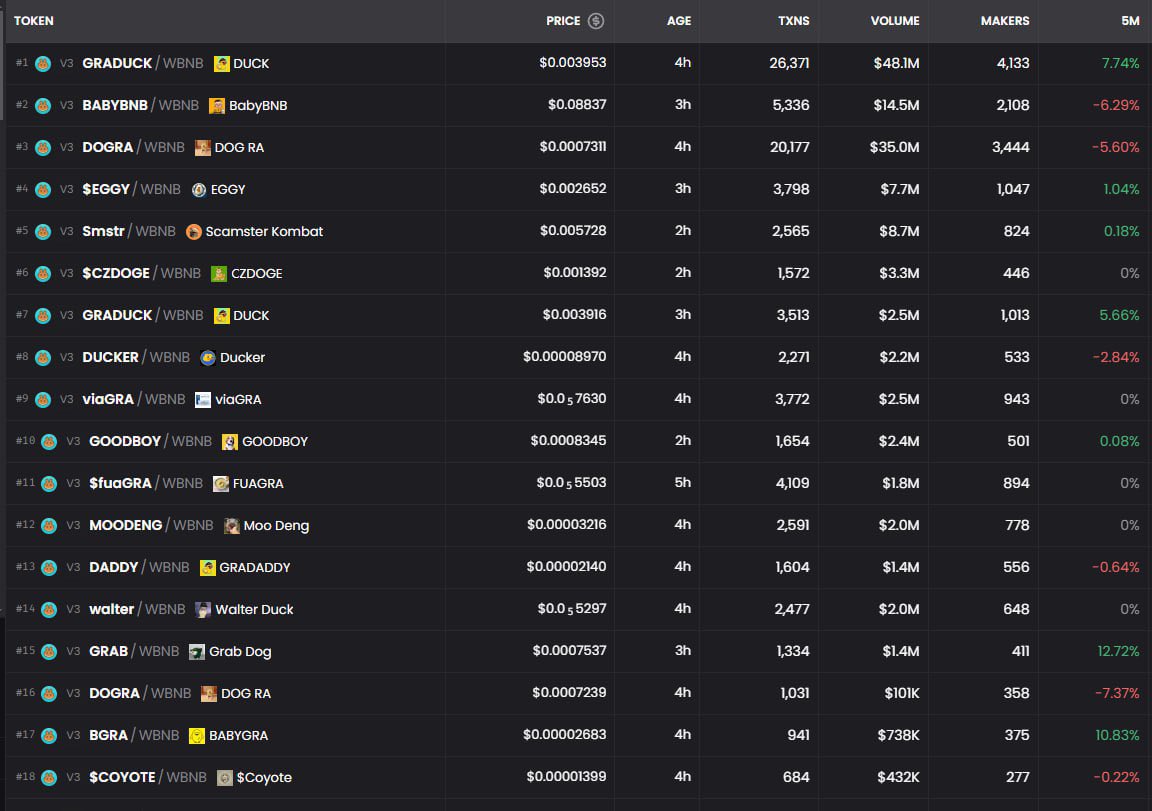Switch sorting to the 5M column
The image size is (1152, 811).
(1129, 20)
